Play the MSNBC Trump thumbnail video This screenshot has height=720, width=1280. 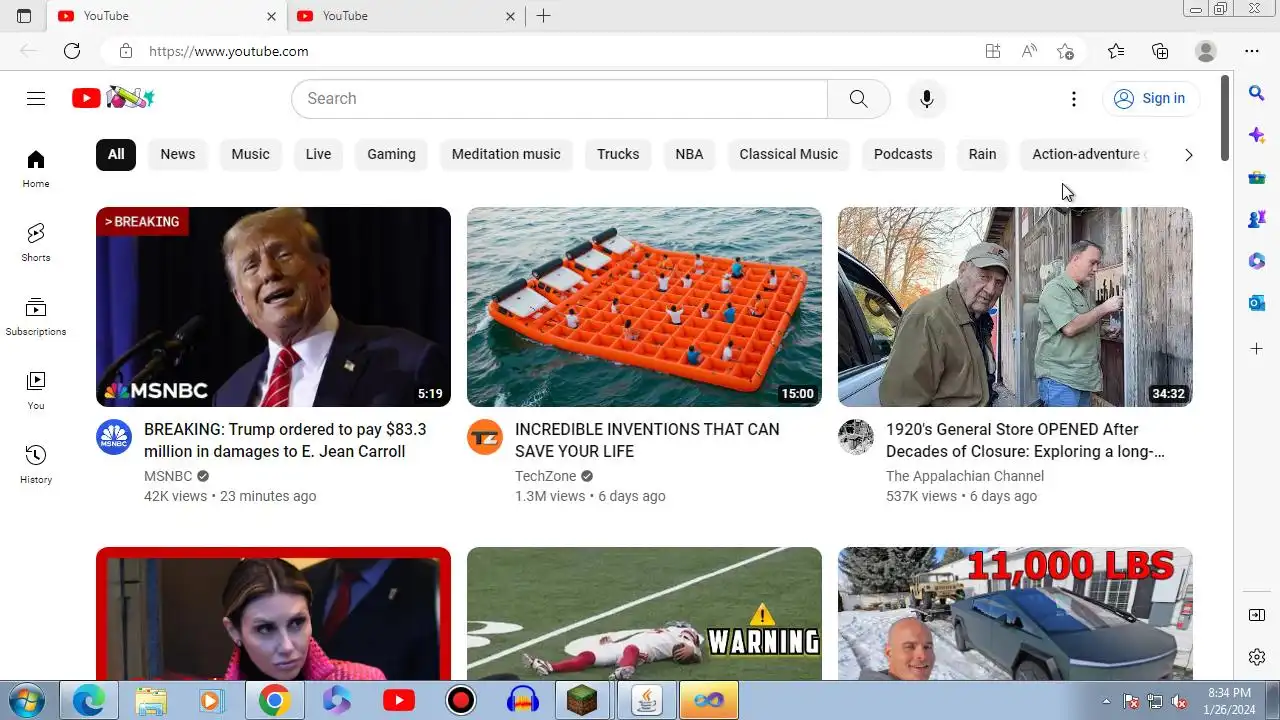pyautogui.click(x=273, y=307)
